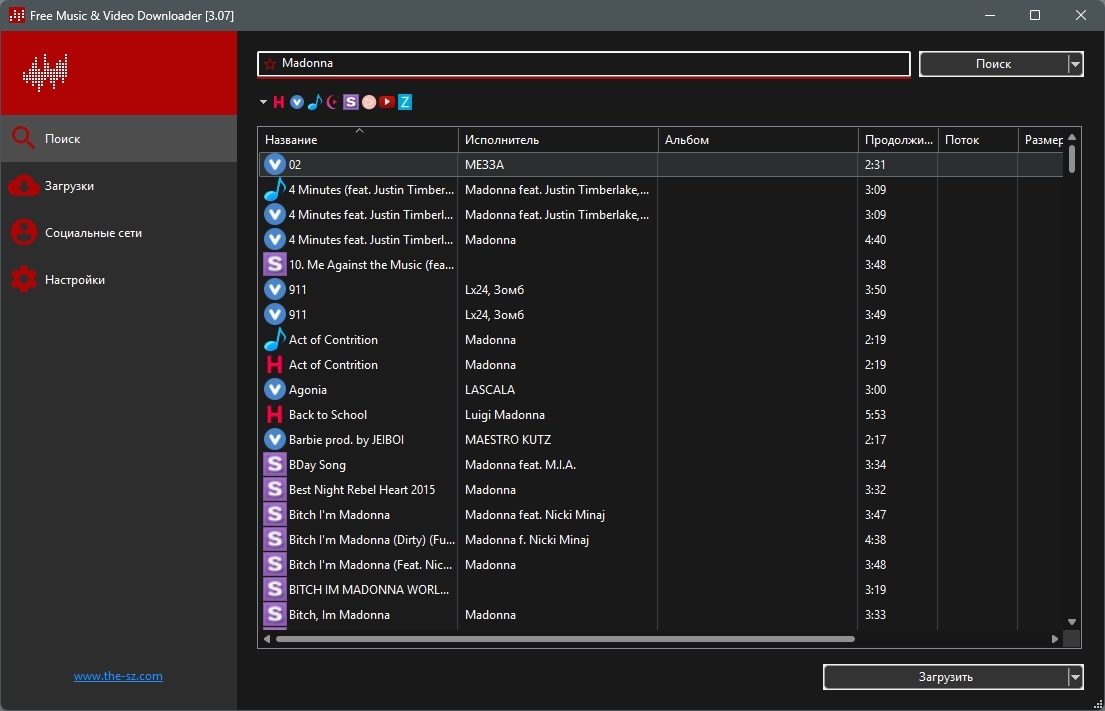Toggle the blue V source icon
This screenshot has width=1105, height=711.
[297, 102]
